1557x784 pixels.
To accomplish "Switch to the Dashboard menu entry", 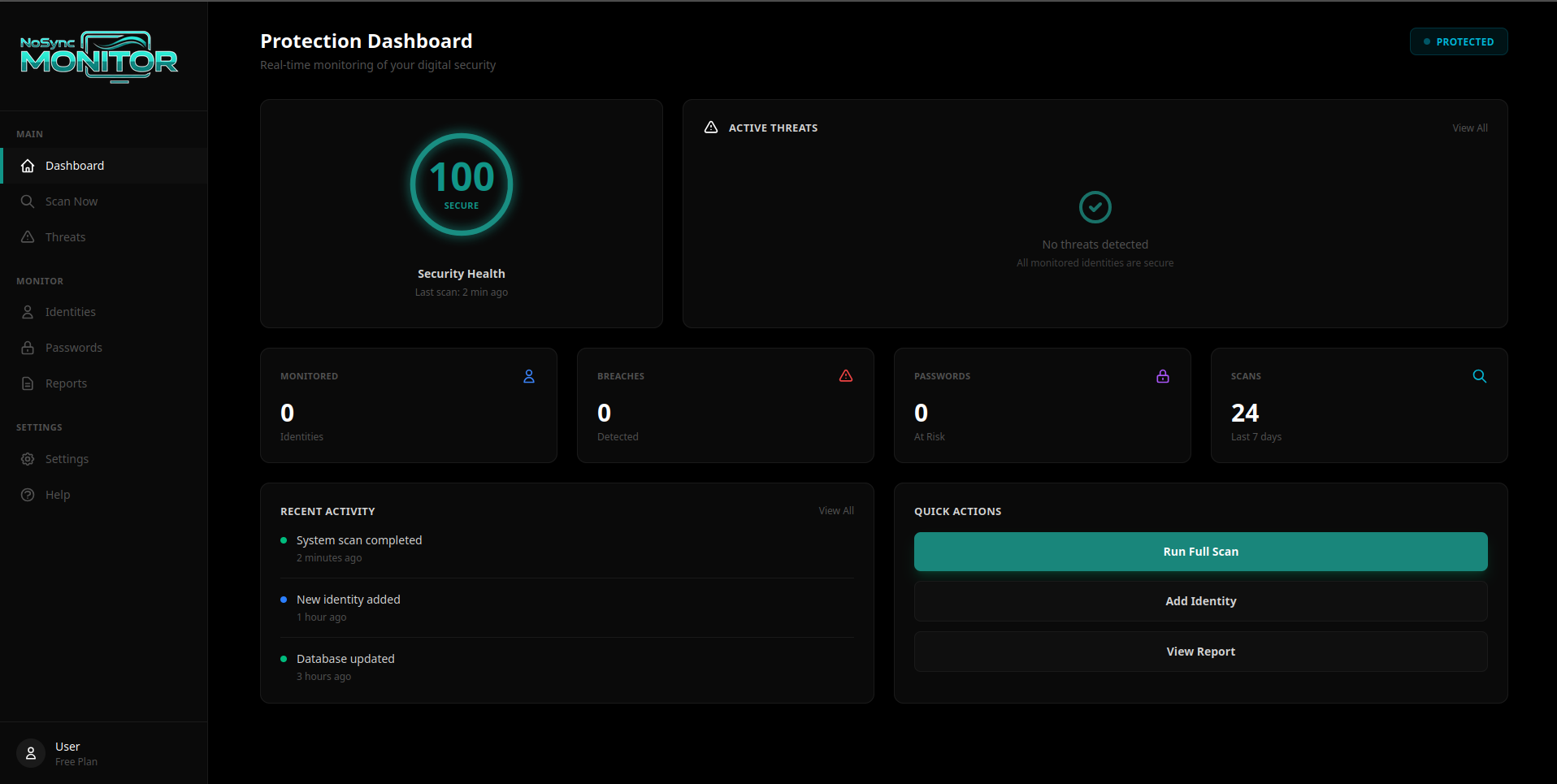I will click(x=74, y=165).
